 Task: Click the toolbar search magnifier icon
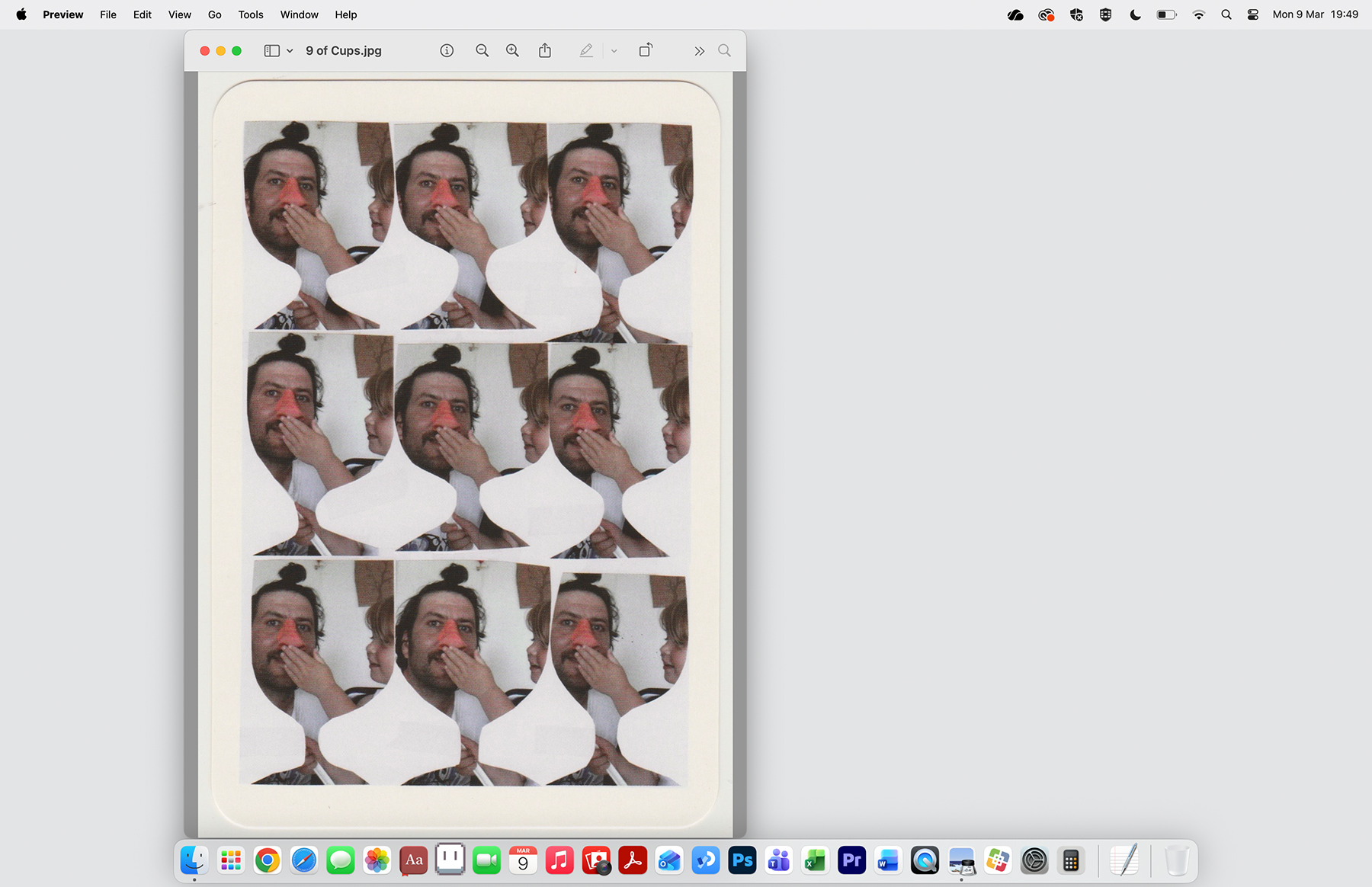click(x=724, y=51)
